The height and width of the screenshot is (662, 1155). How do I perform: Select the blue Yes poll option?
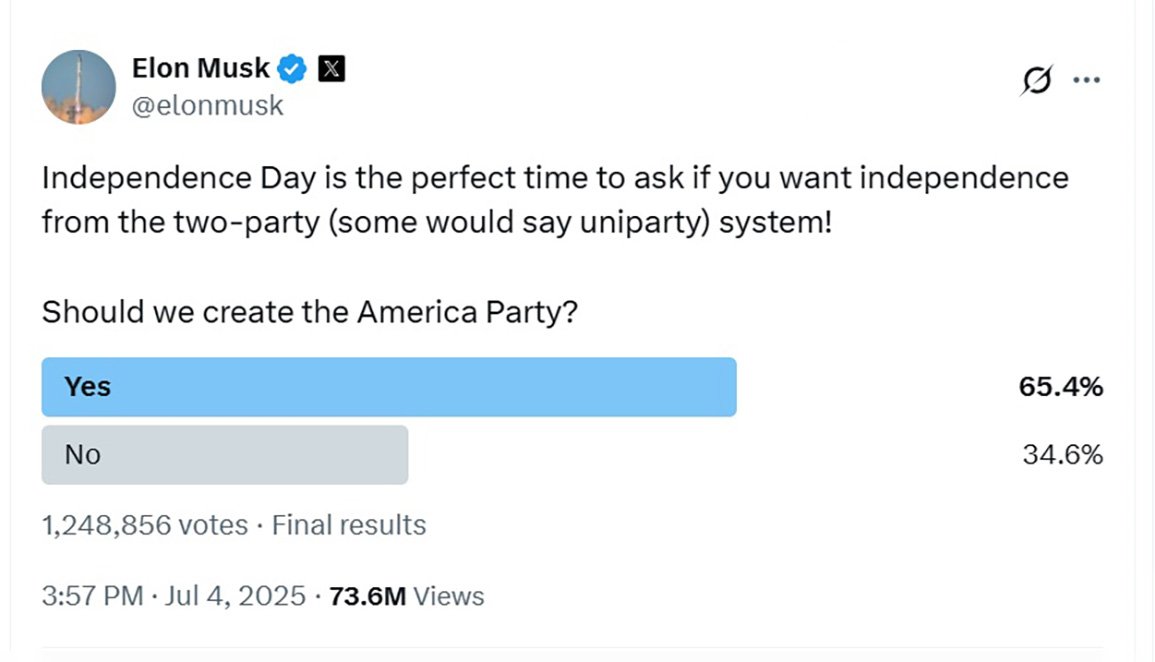389,387
